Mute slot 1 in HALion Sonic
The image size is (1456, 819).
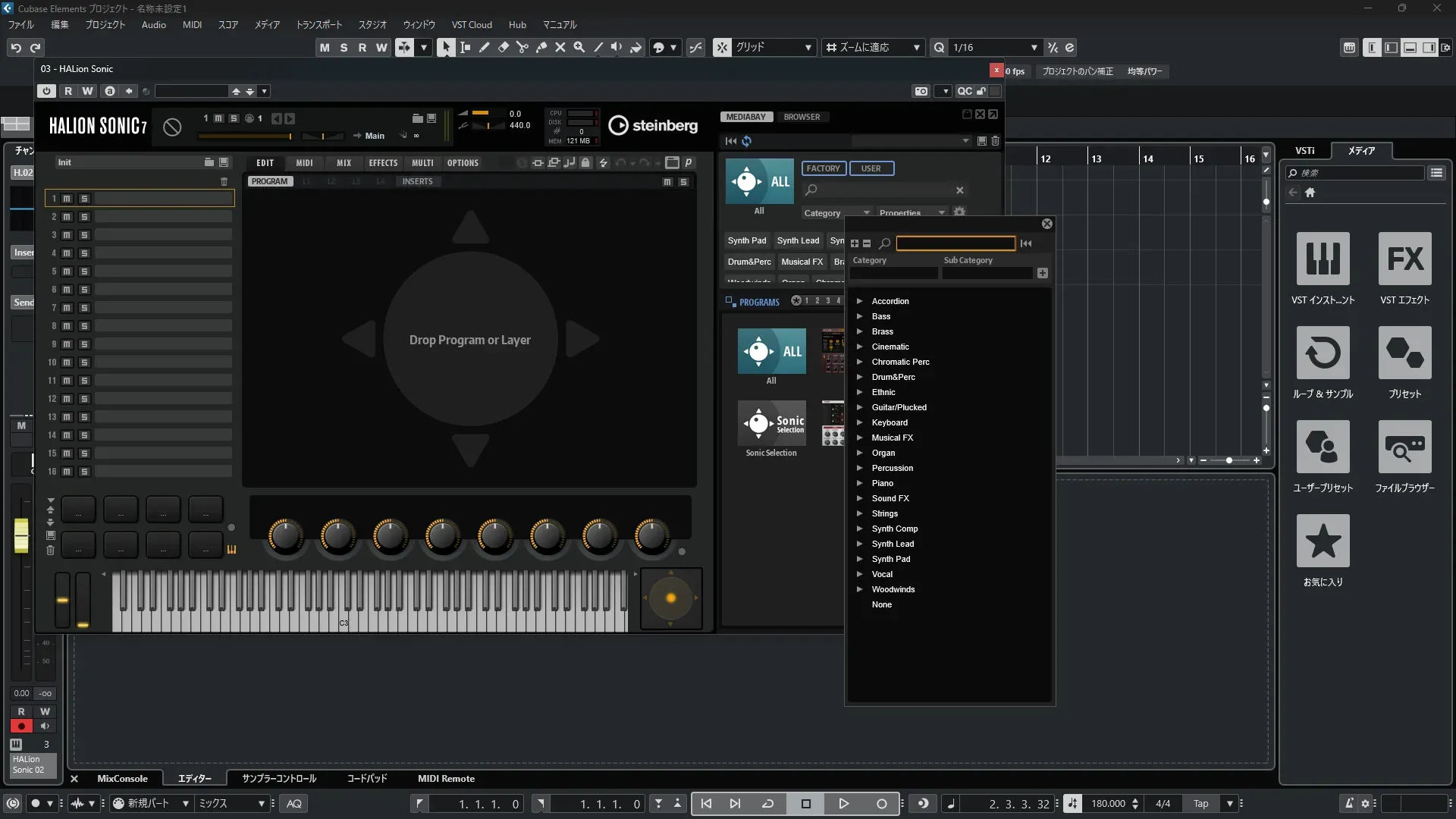67,199
